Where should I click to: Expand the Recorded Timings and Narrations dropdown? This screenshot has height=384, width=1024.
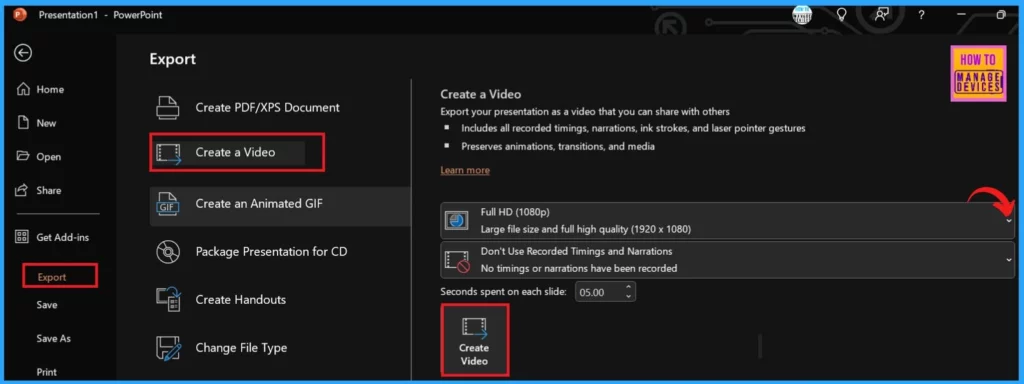tap(728, 260)
